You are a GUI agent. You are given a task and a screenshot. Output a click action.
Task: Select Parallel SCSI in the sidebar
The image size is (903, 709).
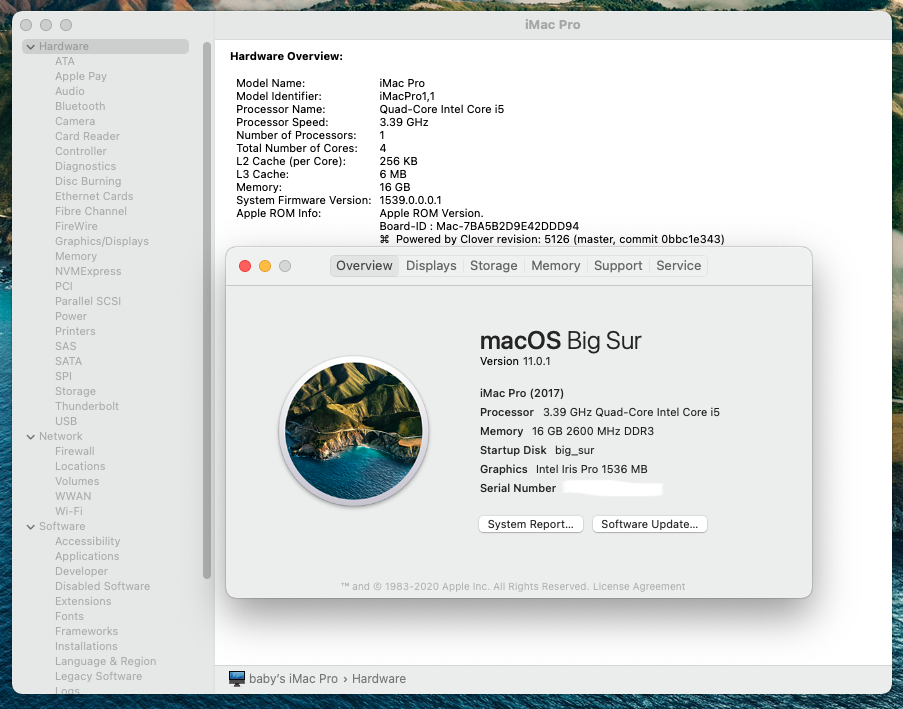(x=88, y=301)
